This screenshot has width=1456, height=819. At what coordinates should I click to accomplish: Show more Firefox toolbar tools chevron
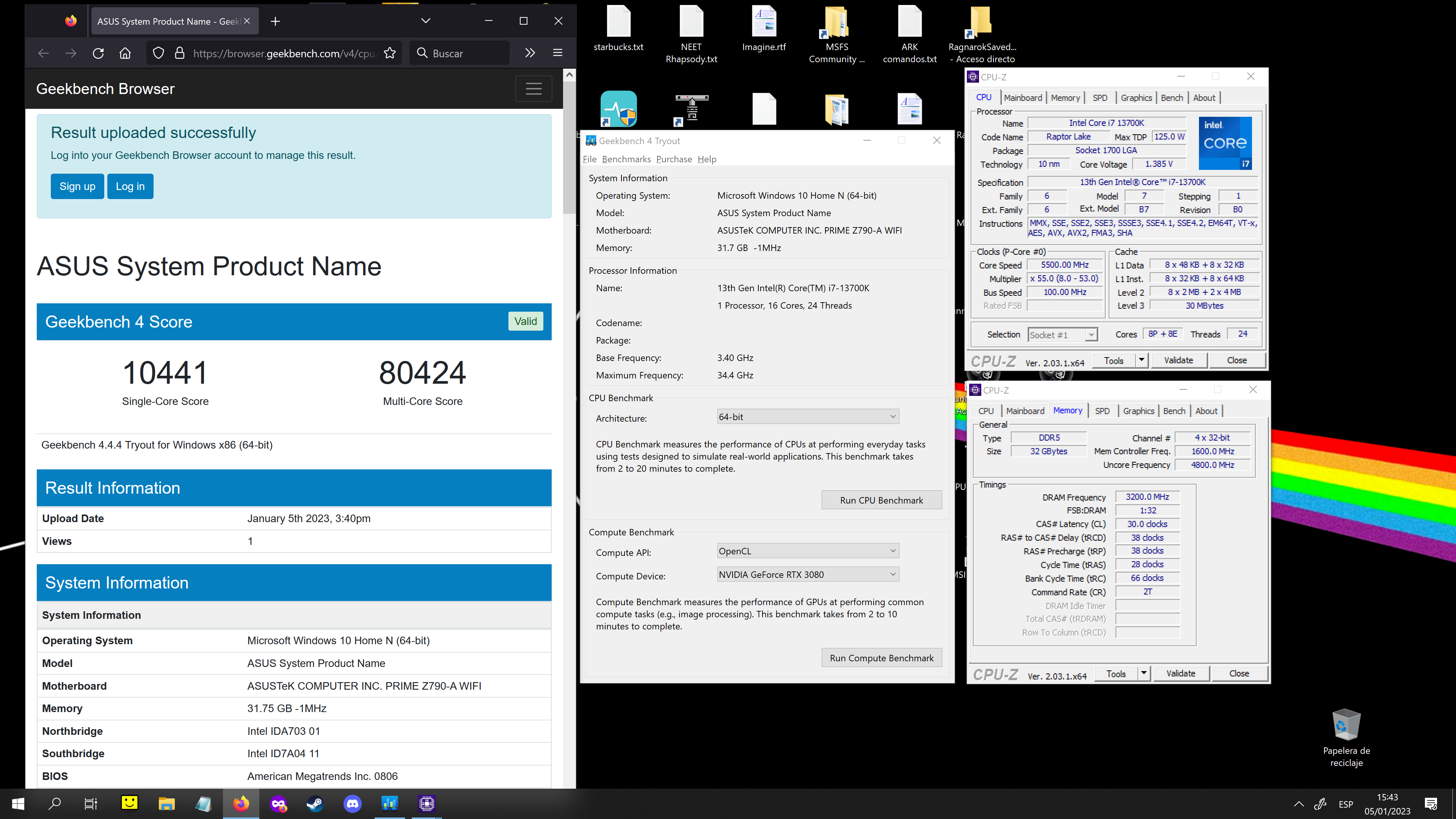click(530, 53)
